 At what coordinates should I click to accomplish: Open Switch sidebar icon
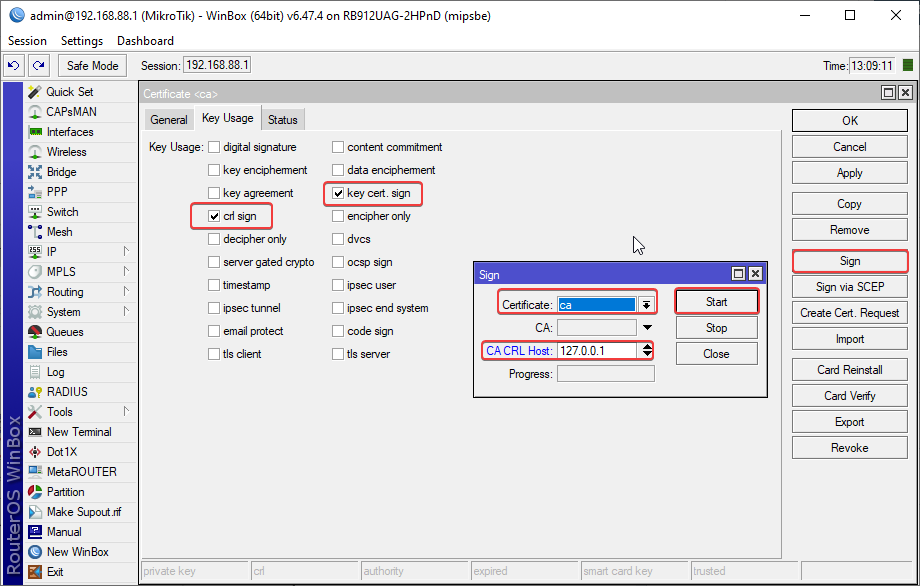(35, 212)
